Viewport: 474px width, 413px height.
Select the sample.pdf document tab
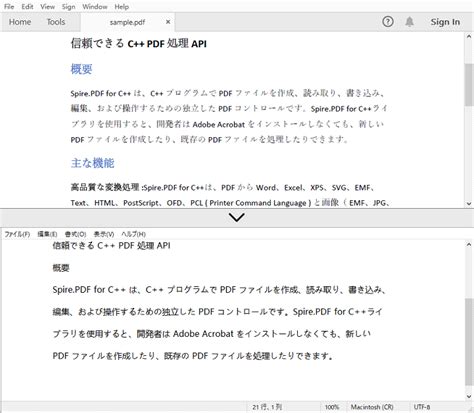[x=127, y=22]
